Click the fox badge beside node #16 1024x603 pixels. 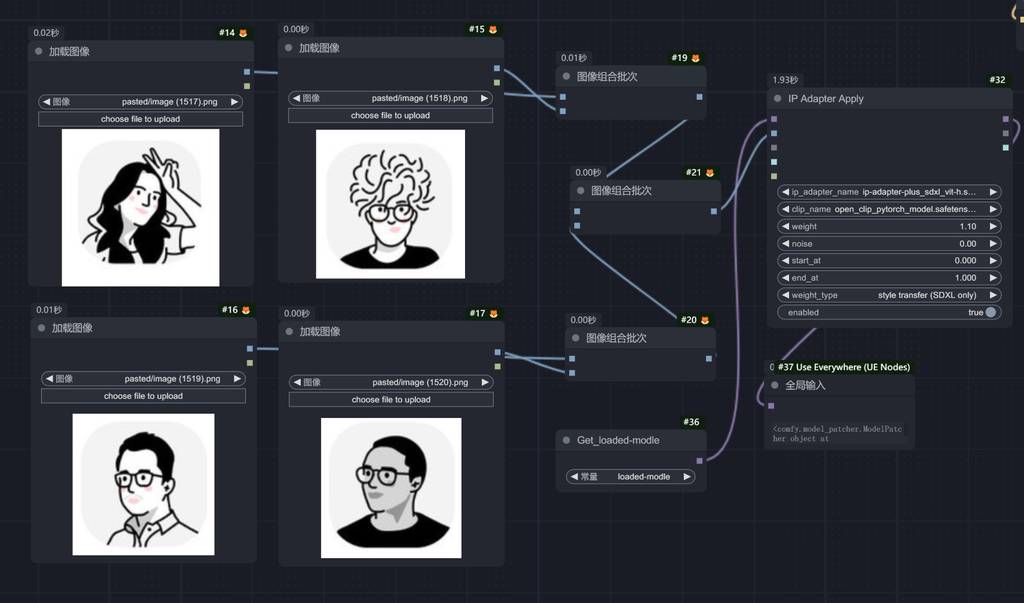[x=246, y=310]
